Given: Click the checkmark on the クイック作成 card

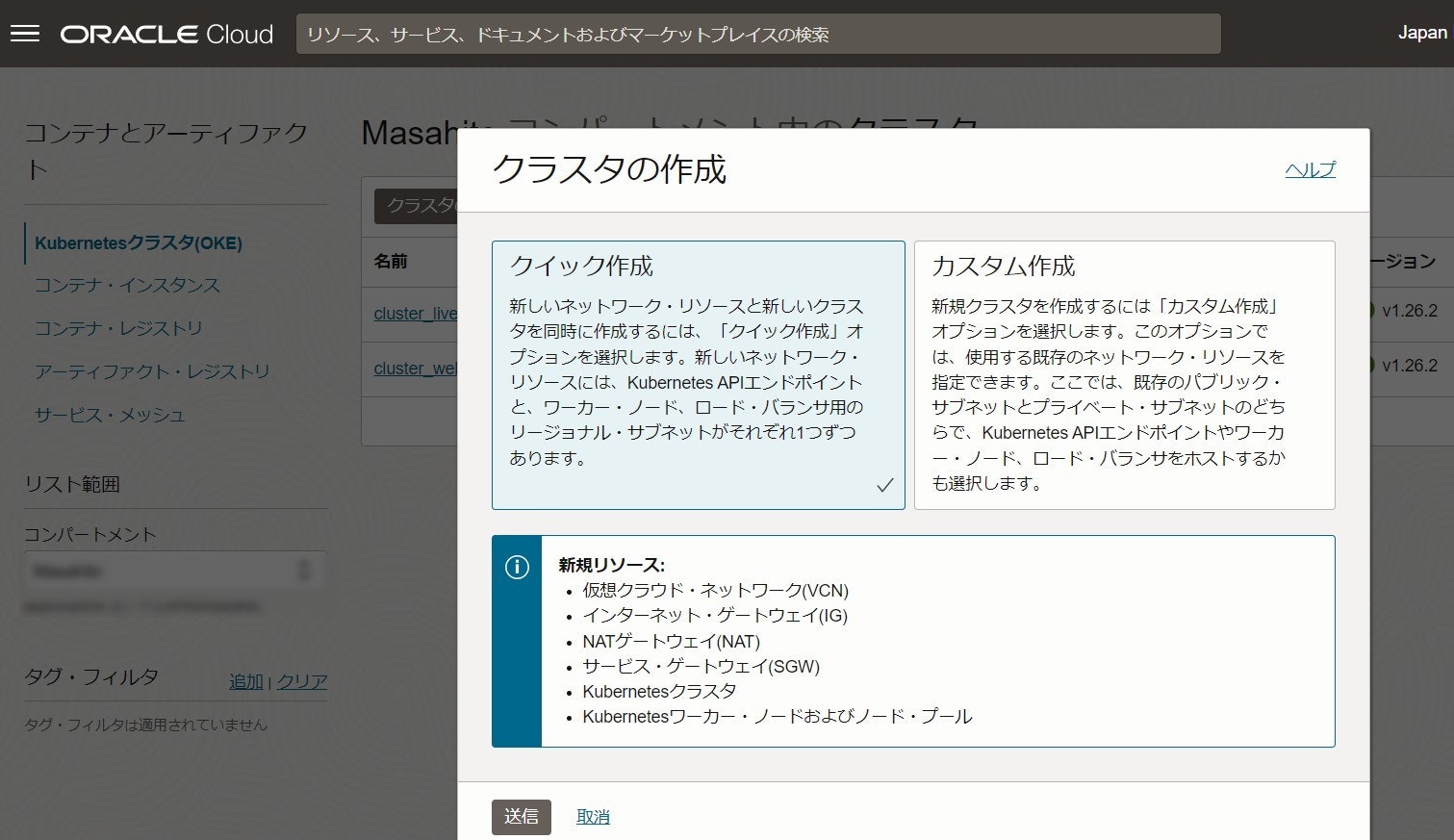Looking at the screenshot, I should pos(884,485).
